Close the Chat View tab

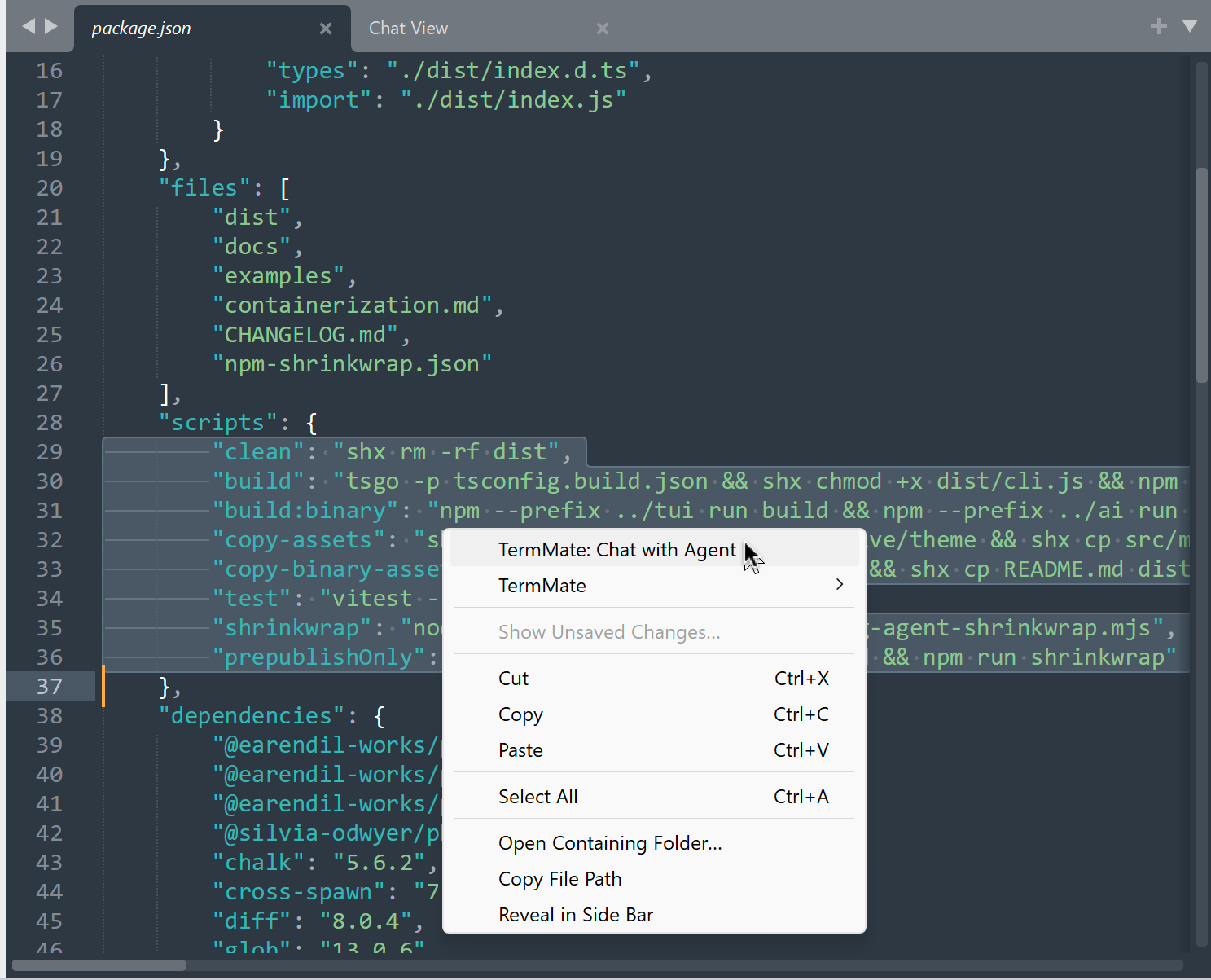click(x=603, y=29)
